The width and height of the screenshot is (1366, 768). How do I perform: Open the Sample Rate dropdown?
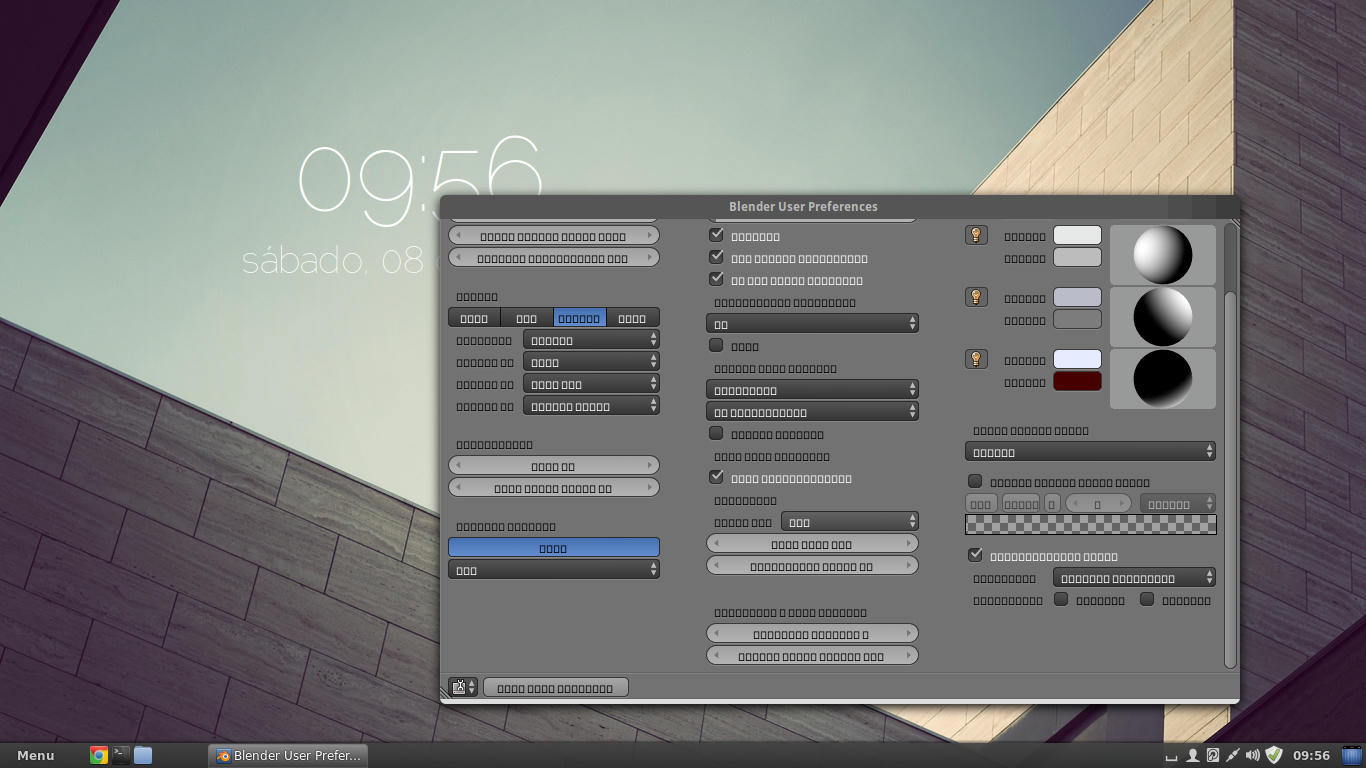[x=591, y=384]
